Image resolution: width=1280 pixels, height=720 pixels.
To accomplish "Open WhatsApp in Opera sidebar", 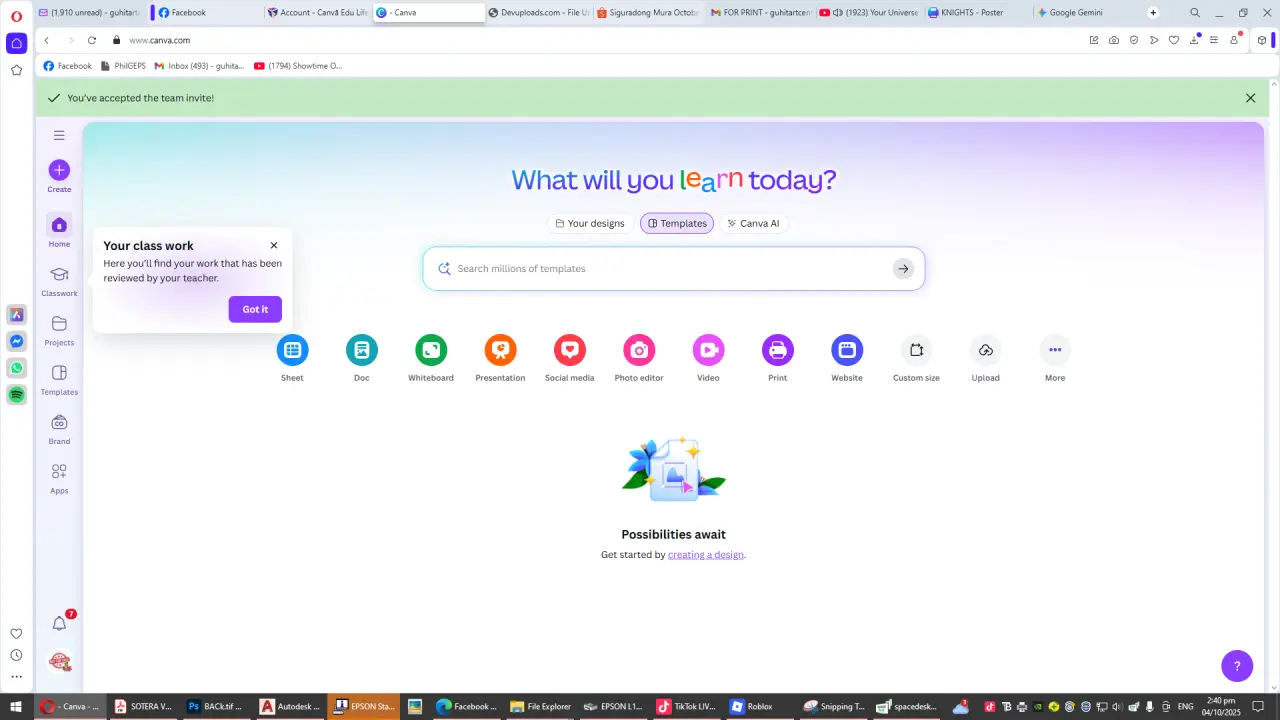I will point(16,368).
